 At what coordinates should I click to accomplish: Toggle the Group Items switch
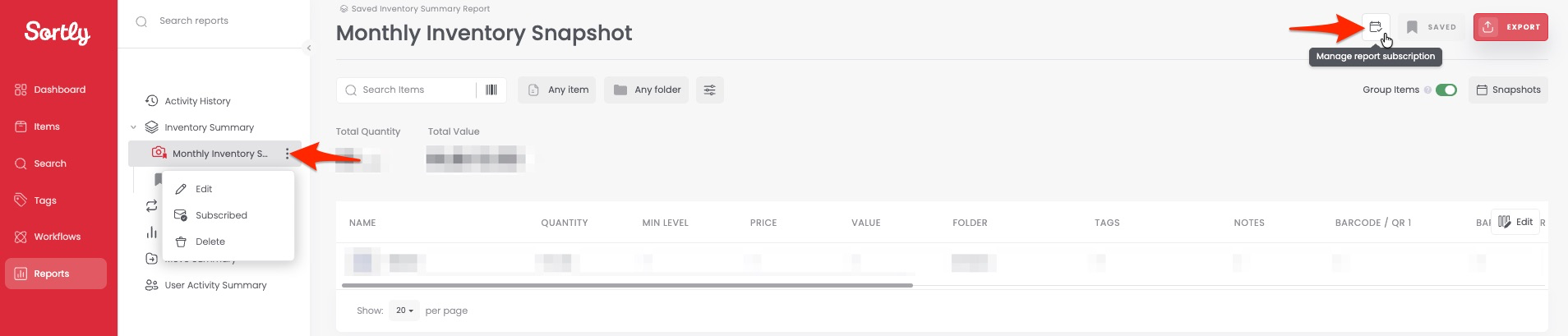pos(1446,90)
